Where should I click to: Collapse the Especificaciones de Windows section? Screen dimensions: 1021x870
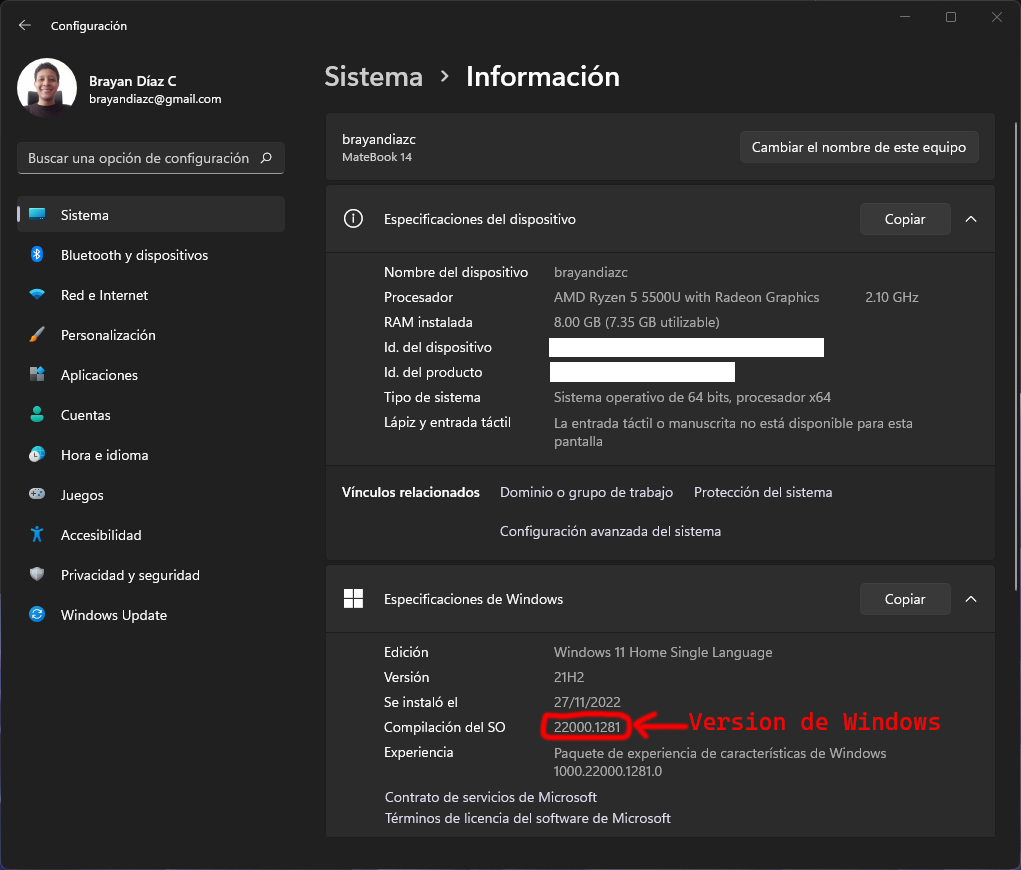(970, 598)
